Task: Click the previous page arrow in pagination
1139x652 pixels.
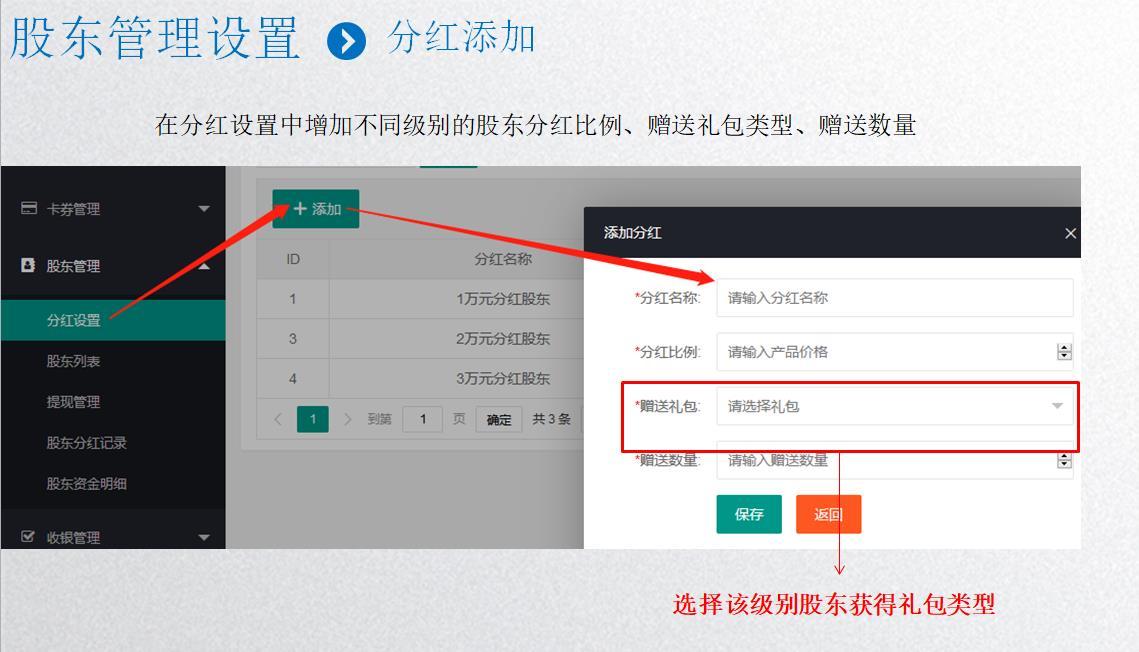Action: 277,419
